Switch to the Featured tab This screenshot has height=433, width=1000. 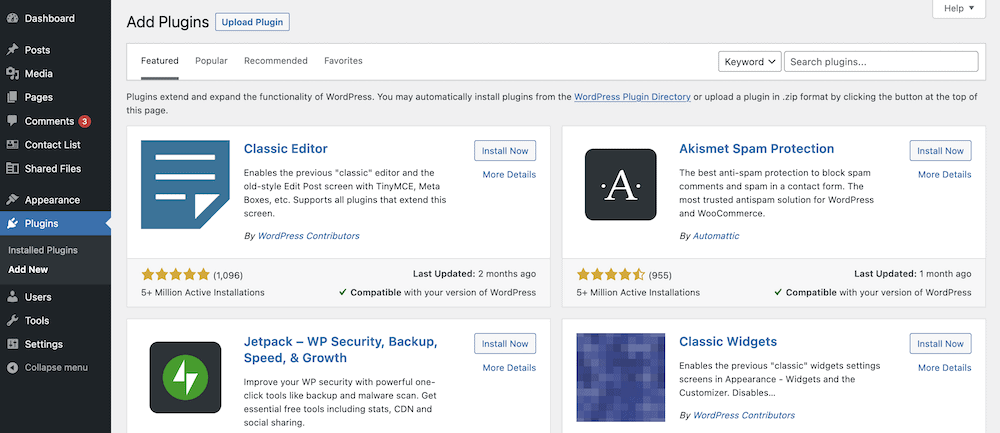click(x=159, y=61)
